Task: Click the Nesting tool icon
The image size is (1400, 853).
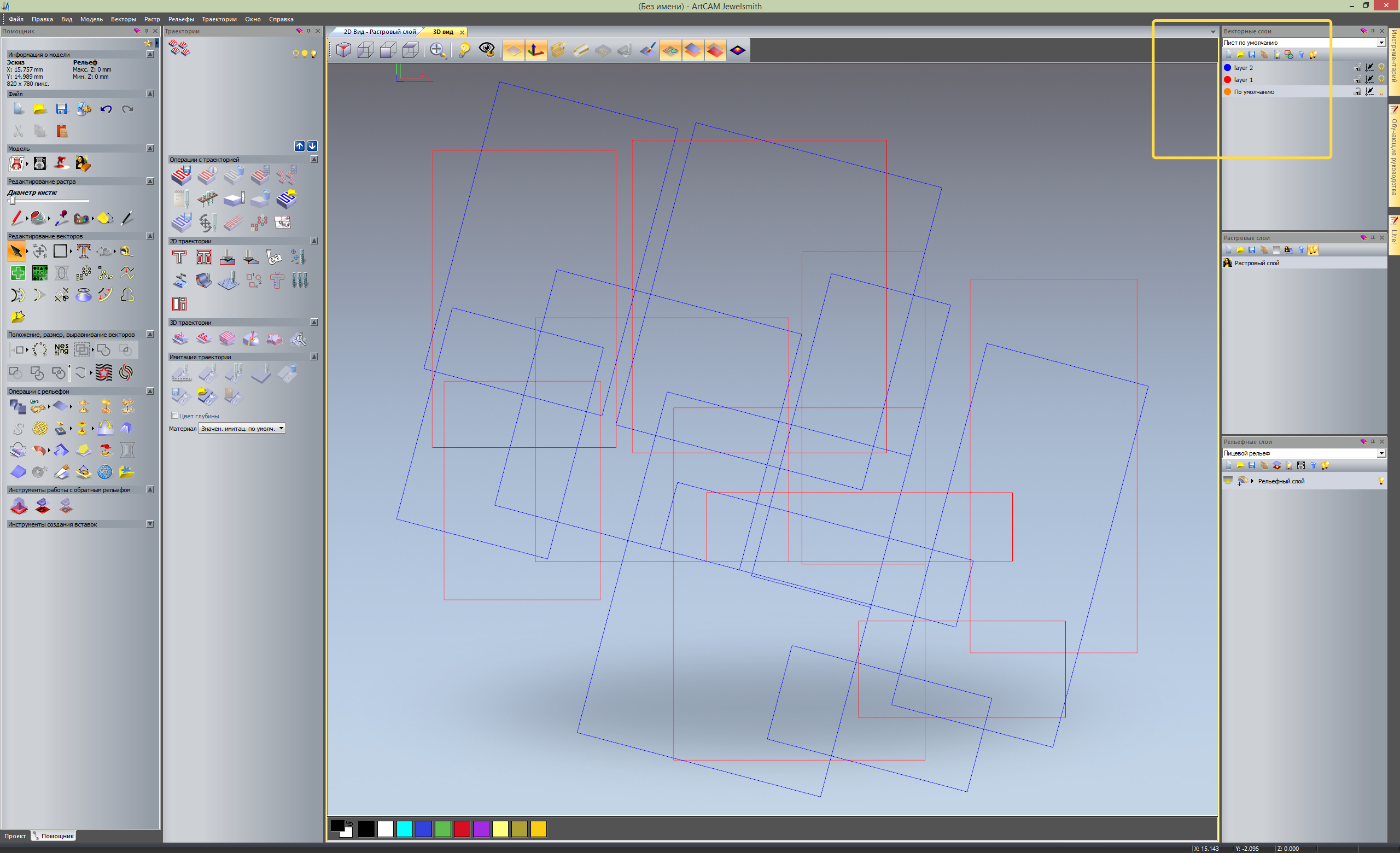Action: tap(61, 349)
